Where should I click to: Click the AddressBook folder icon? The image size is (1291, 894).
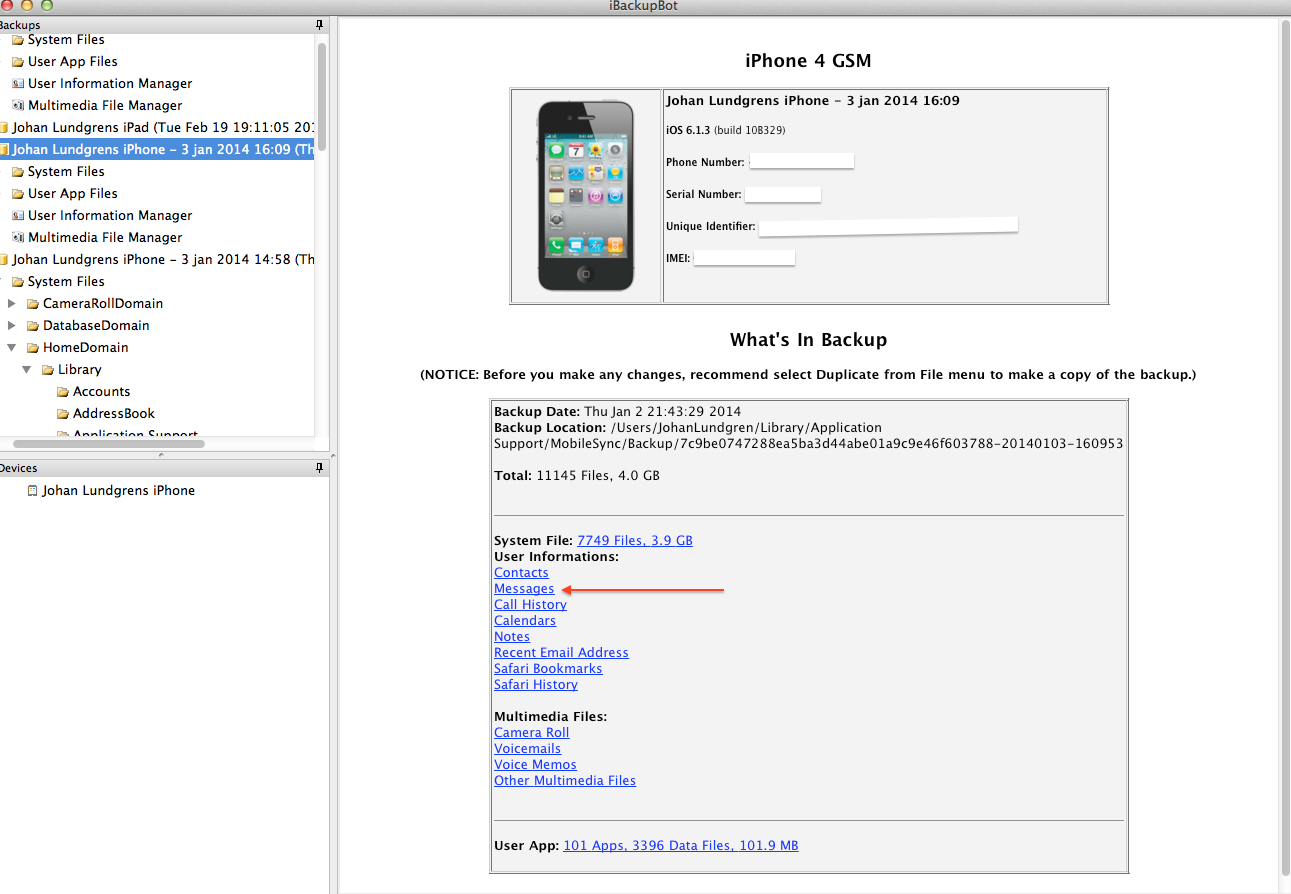pyautogui.click(x=63, y=414)
